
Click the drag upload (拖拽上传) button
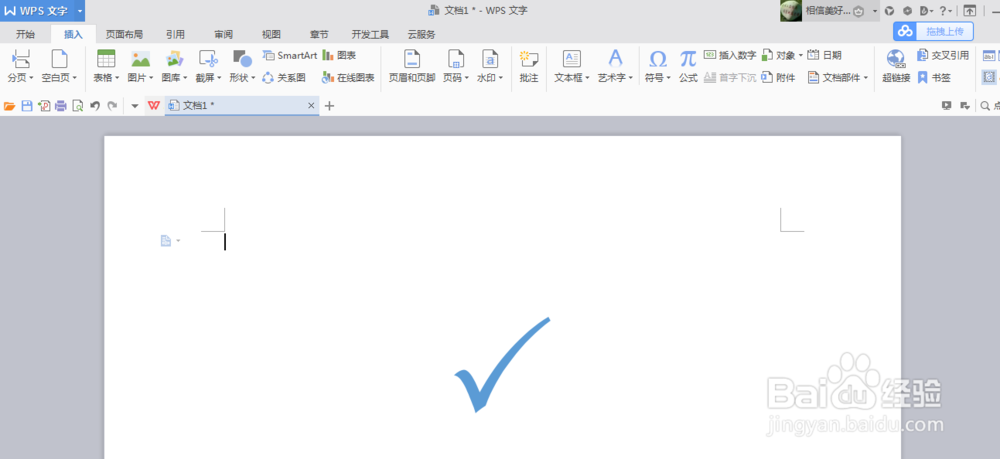click(933, 31)
